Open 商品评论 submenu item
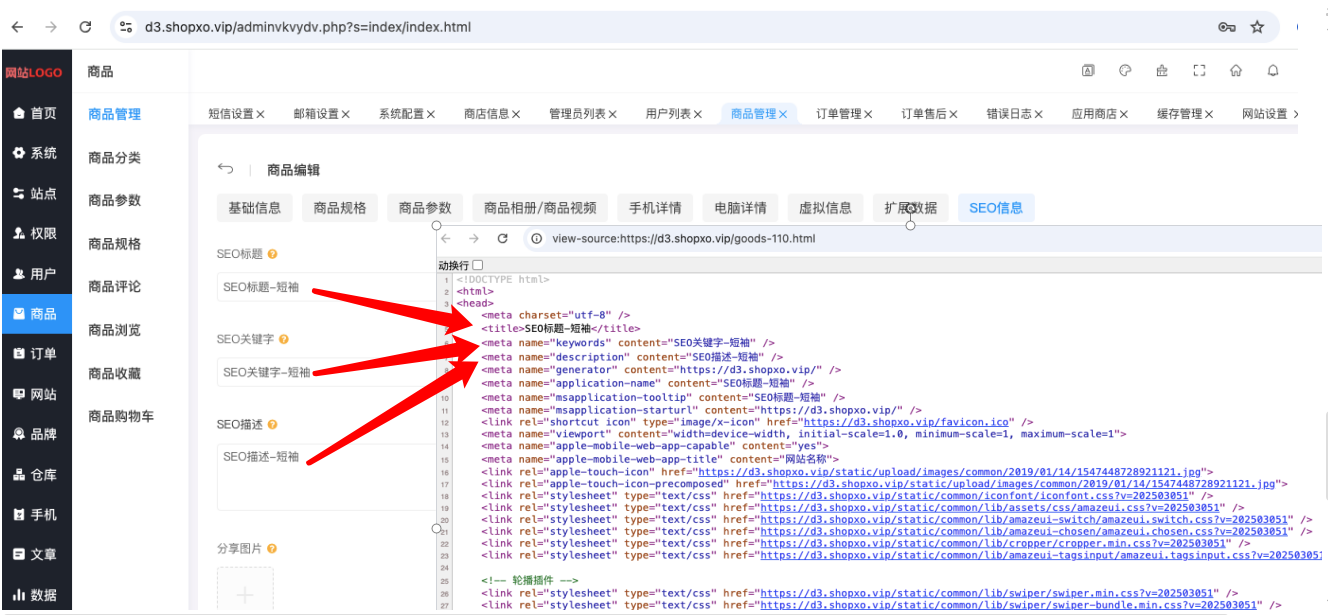Screen dimensions: 1328x615 pos(114,286)
